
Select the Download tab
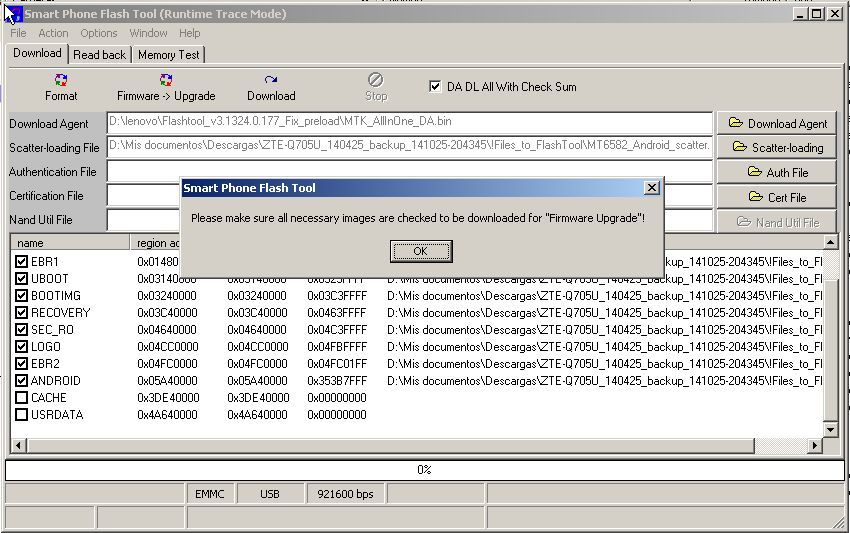[37, 53]
